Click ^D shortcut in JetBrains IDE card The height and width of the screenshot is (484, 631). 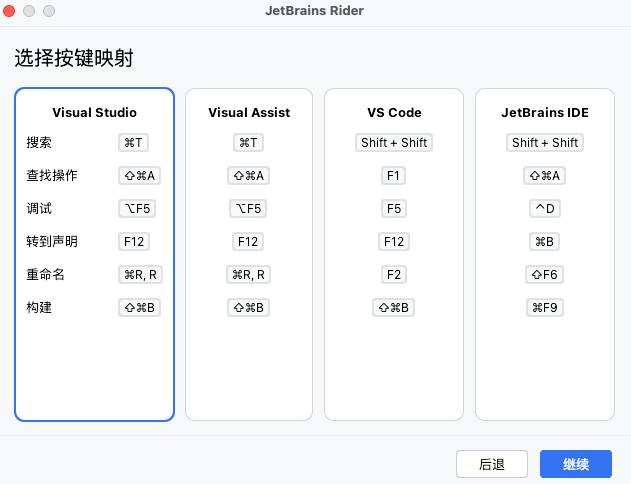coord(545,208)
